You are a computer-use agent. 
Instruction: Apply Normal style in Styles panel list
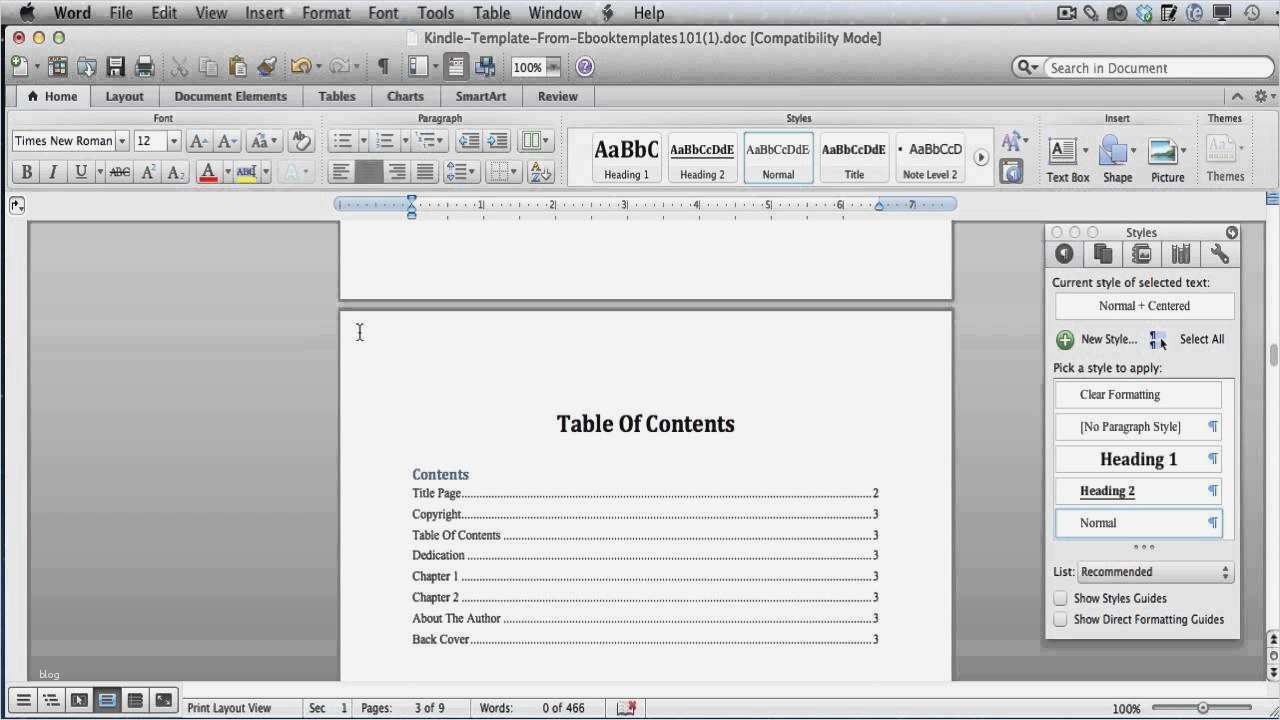coord(1138,523)
